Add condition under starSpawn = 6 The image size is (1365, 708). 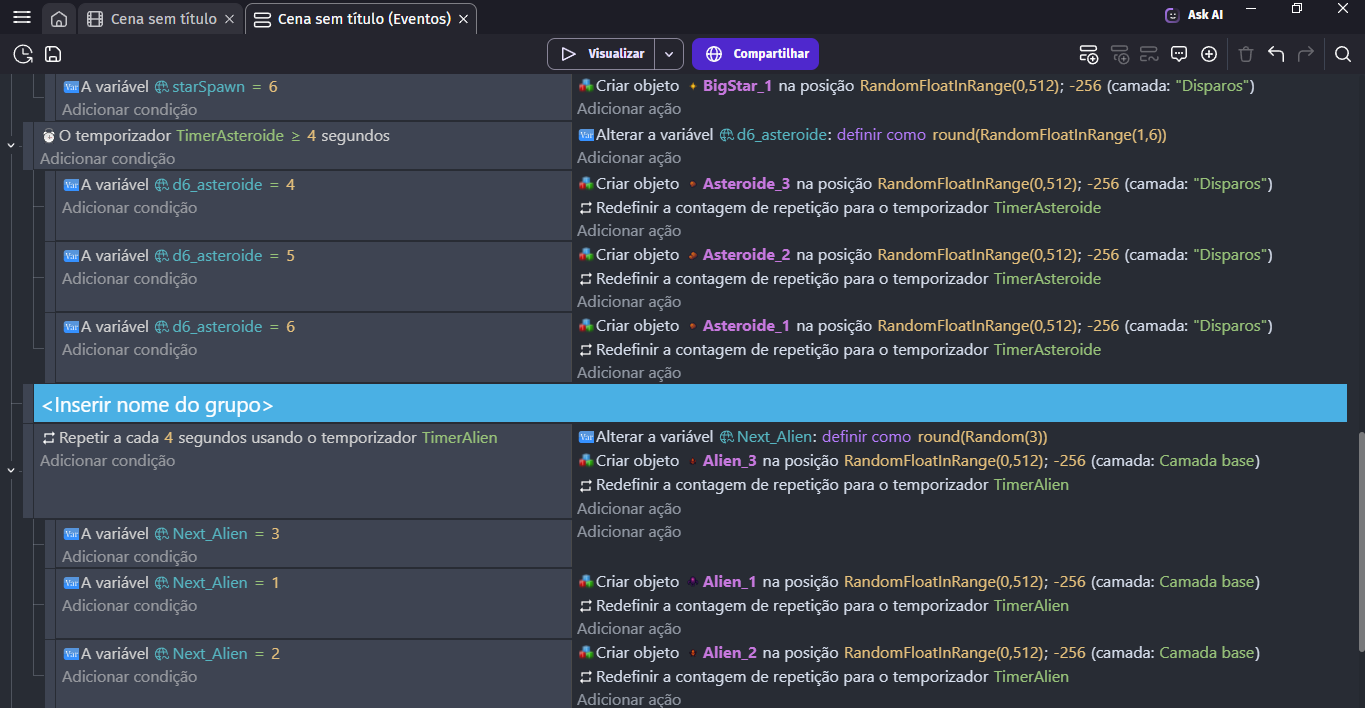130,110
